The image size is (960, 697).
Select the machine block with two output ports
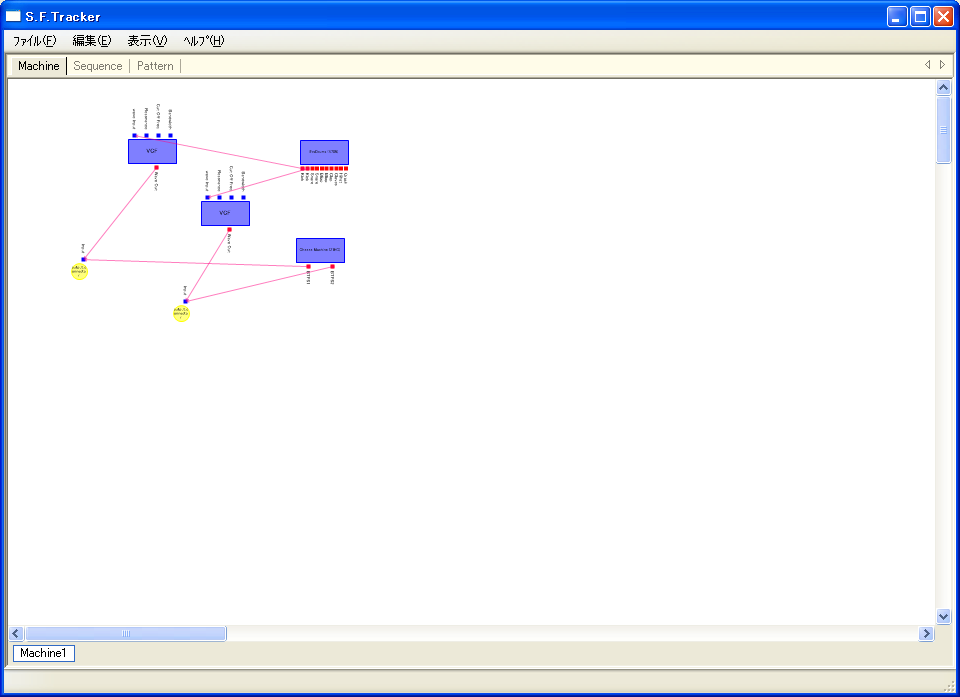click(320, 250)
